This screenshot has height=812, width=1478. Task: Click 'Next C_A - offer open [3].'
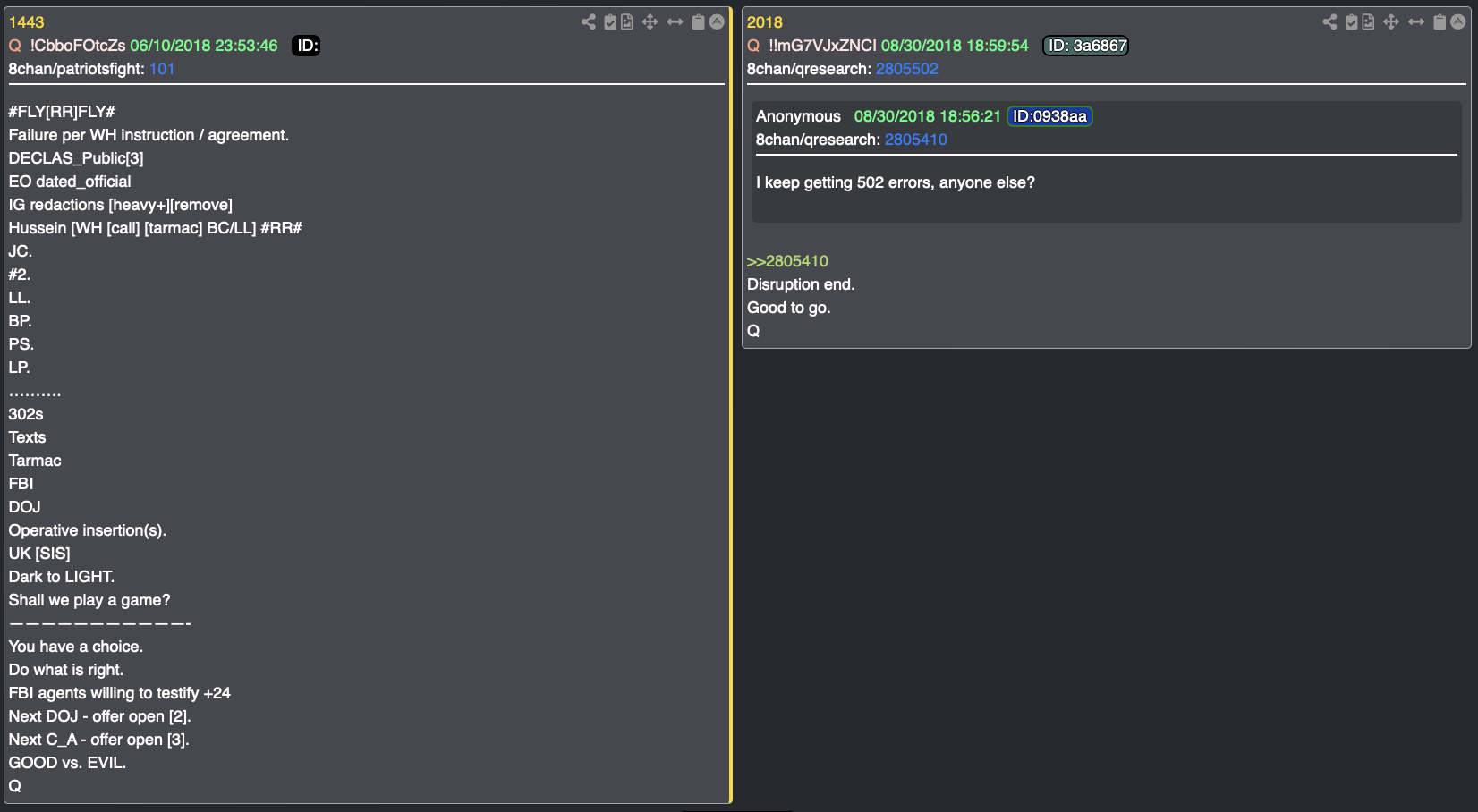pos(99,740)
